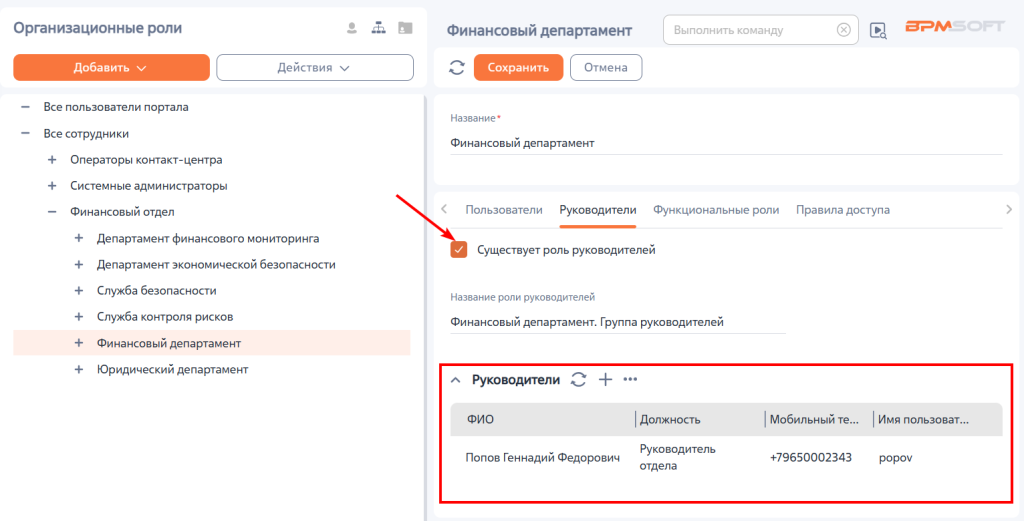1024x521 pixels.
Task: Select the Руководители tab
Action: (x=598, y=210)
